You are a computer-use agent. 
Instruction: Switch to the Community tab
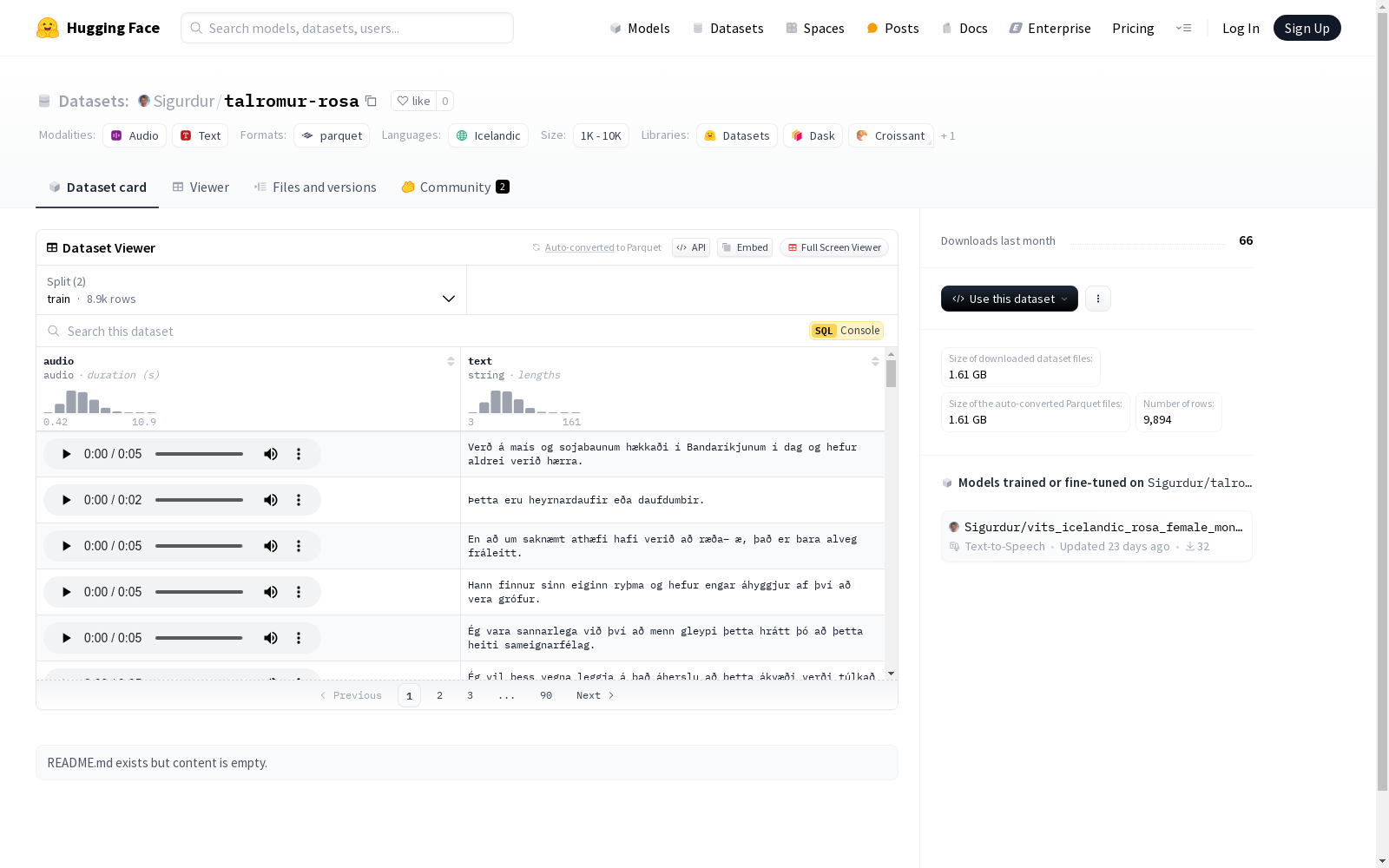(455, 187)
